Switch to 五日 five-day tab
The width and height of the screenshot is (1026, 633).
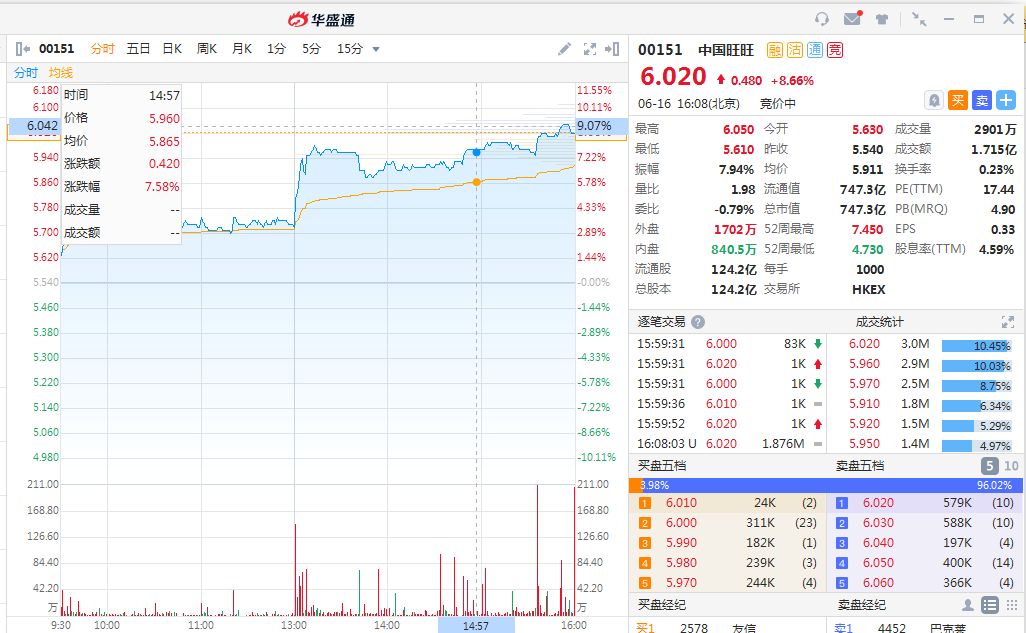(138, 49)
